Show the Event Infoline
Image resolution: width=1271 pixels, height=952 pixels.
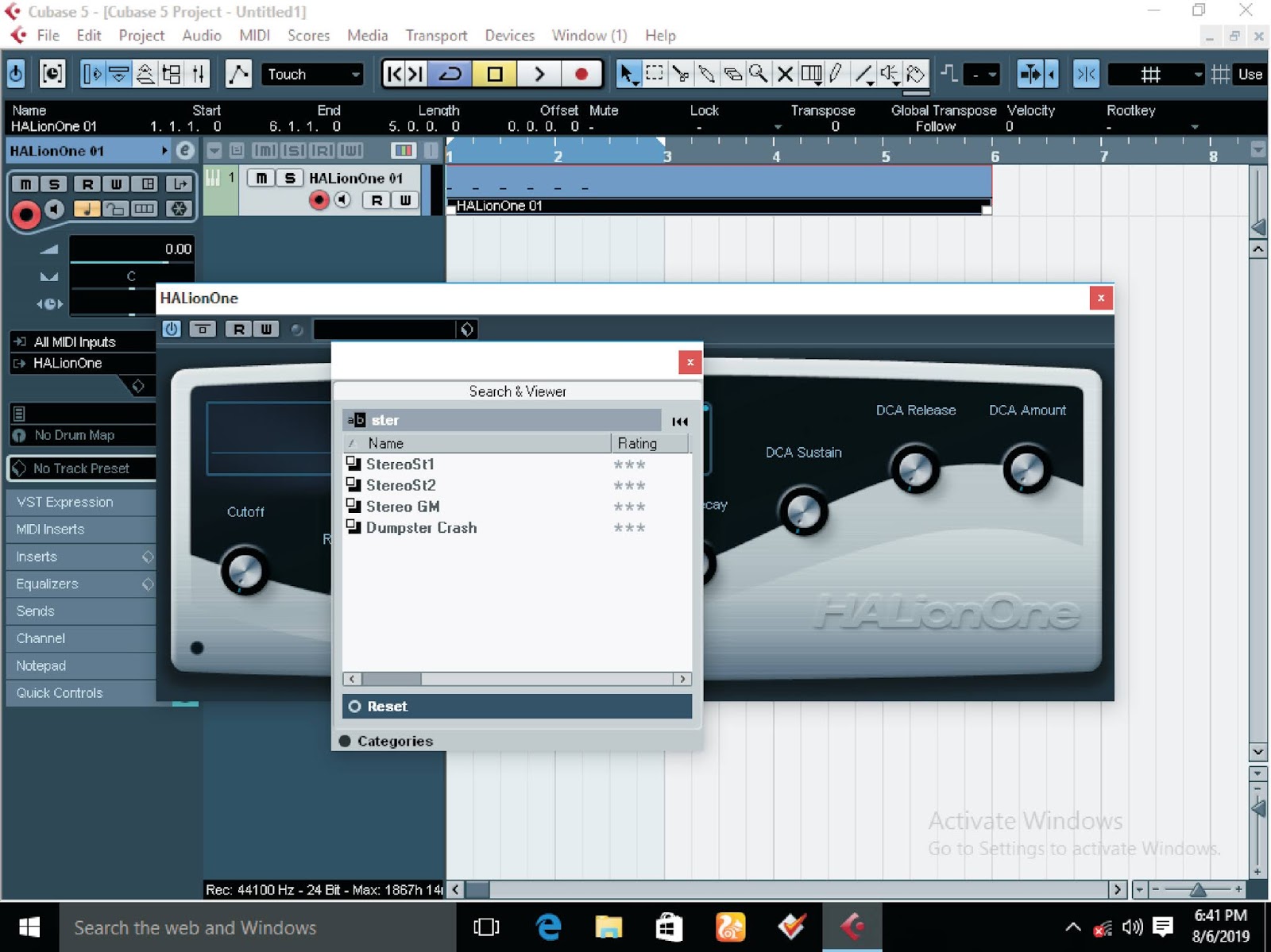tap(119, 74)
